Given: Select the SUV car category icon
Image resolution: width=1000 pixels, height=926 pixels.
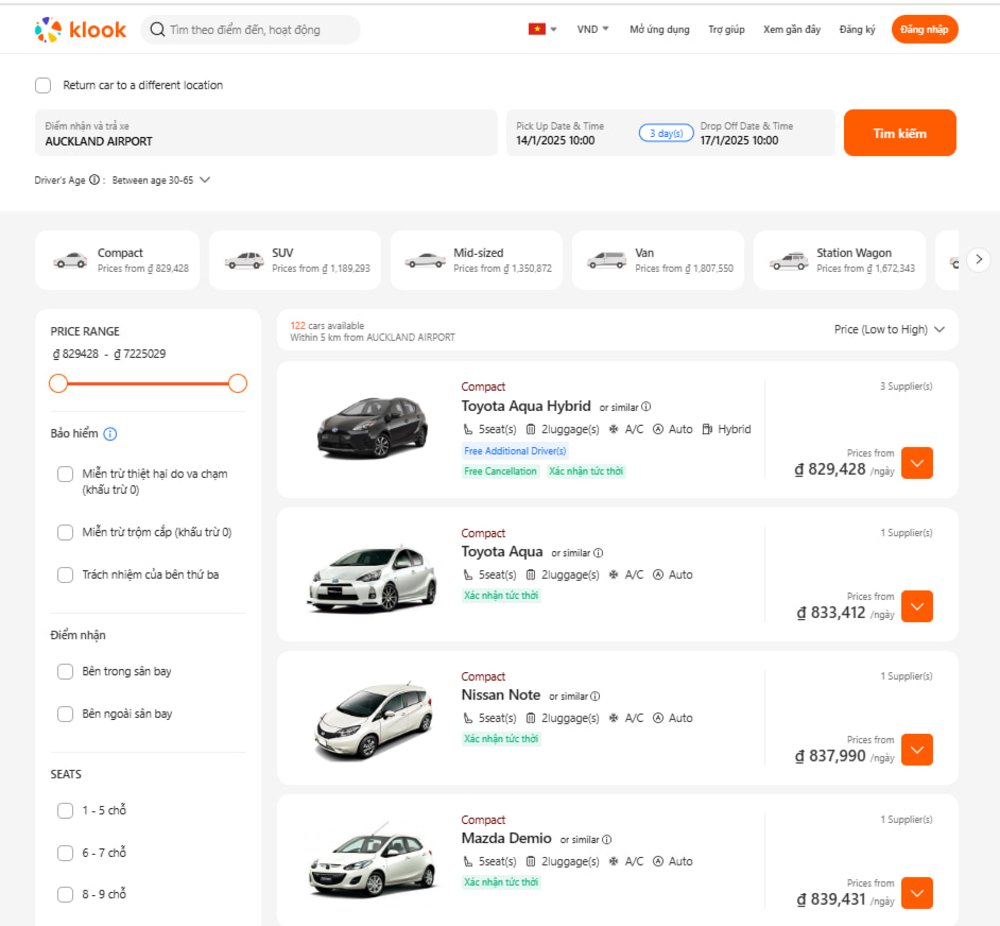Looking at the screenshot, I should point(244,261).
